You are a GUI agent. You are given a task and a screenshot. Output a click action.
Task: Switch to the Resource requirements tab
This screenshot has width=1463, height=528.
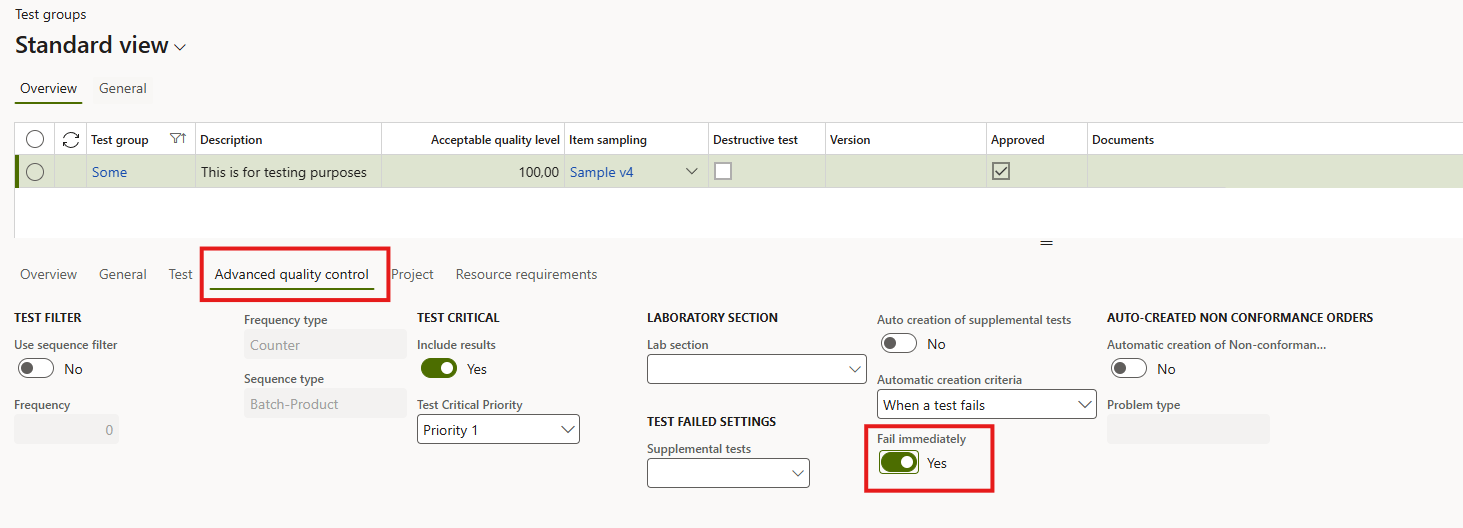pyautogui.click(x=526, y=274)
